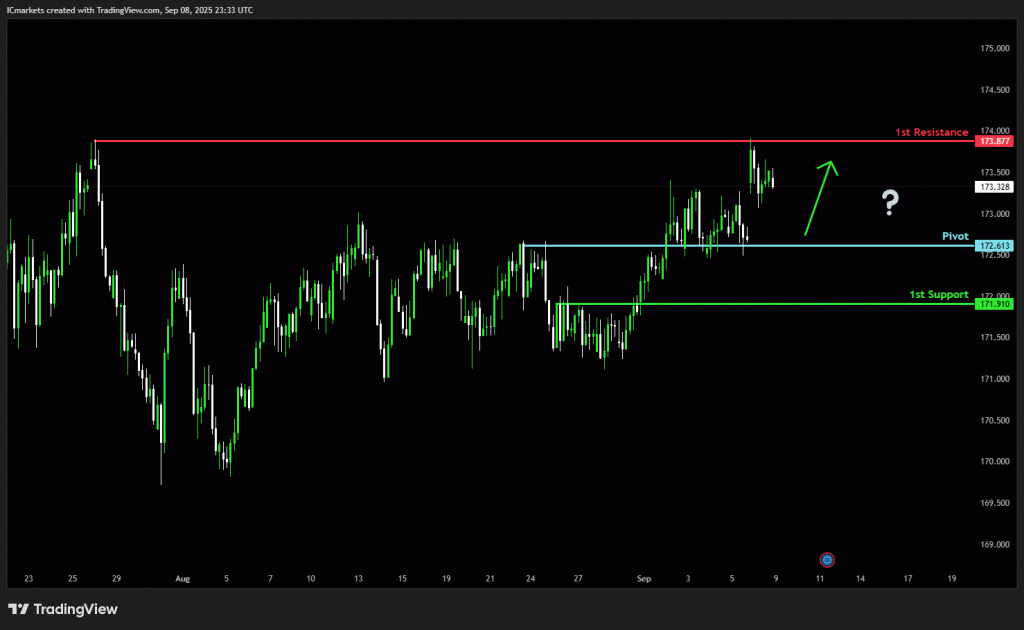1024x630 pixels.
Task: Click the 173.000 price axis label
Action: [995, 214]
